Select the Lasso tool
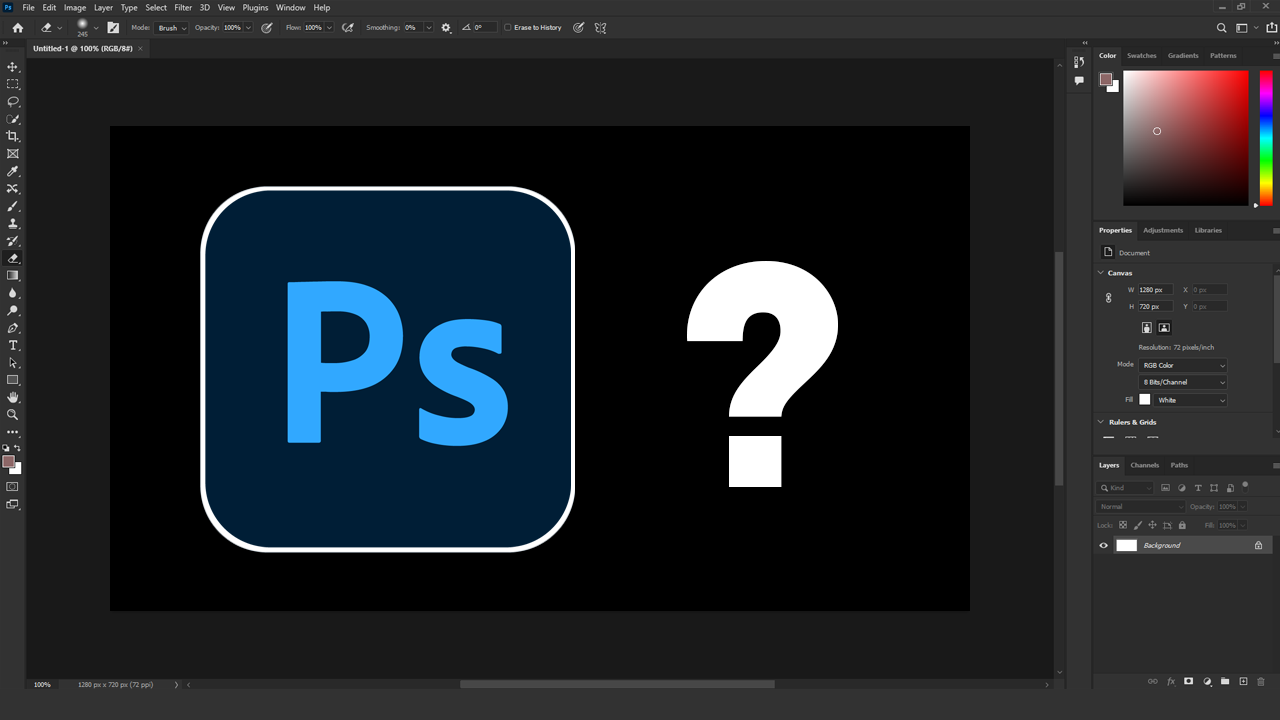This screenshot has height=720, width=1280. 13,102
